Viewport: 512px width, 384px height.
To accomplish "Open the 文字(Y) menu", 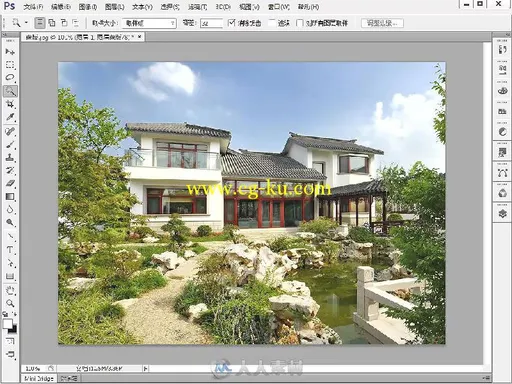I will 142,7.
